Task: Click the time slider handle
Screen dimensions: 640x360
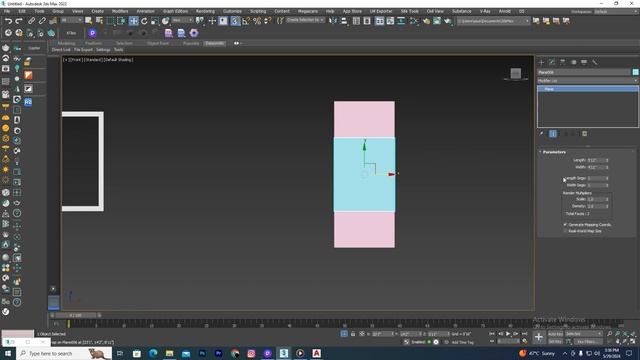Action: coord(76,316)
